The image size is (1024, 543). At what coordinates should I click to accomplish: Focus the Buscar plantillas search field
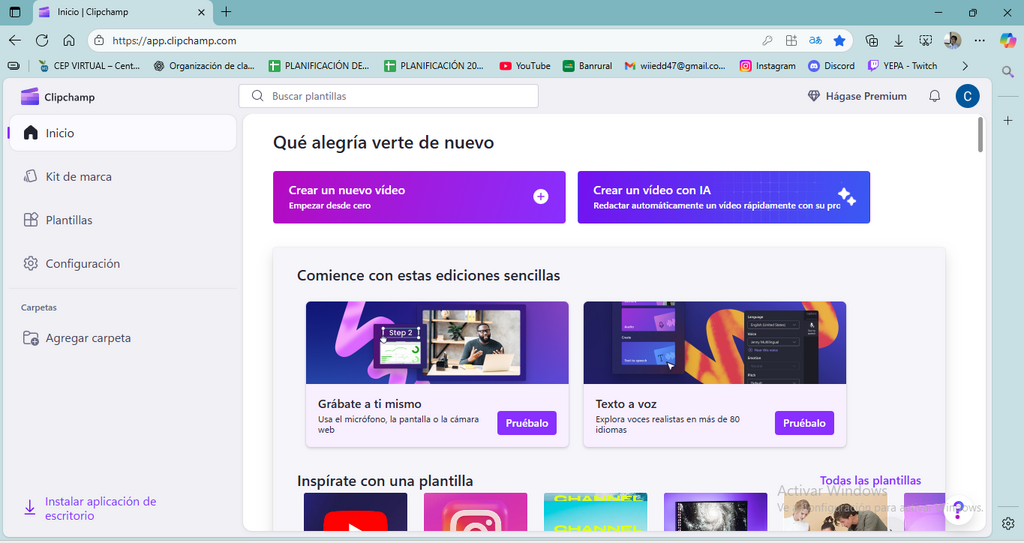(389, 96)
